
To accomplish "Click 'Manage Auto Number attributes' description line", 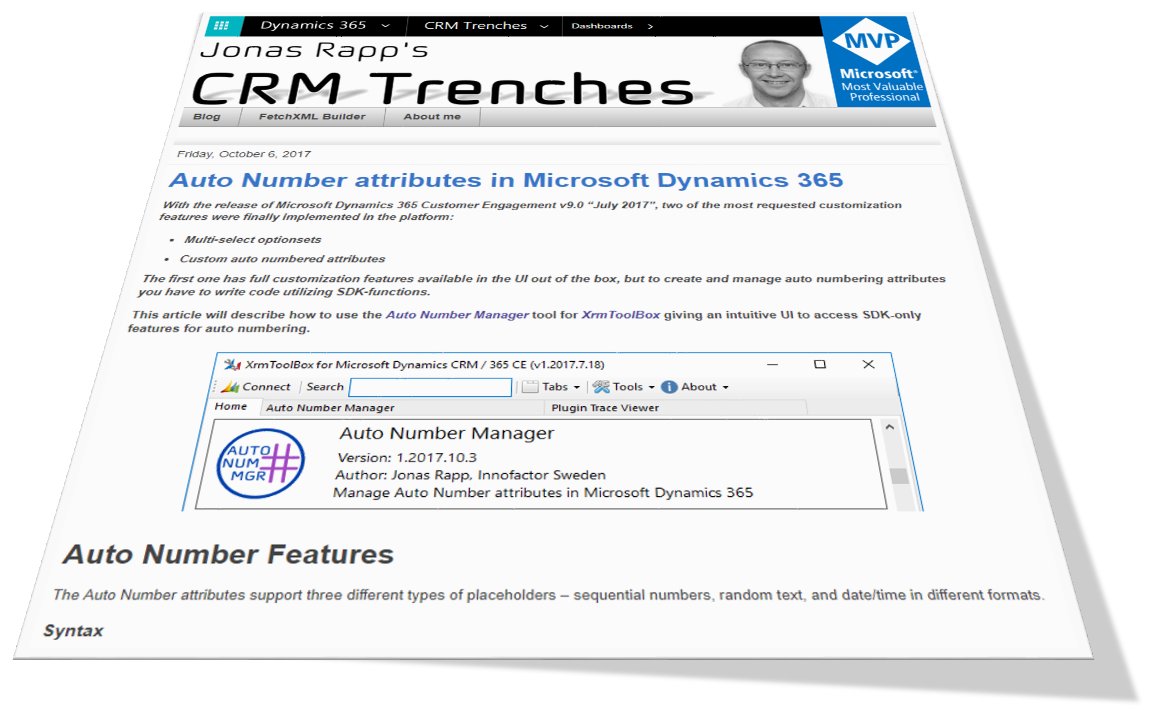I will pyautogui.click(x=543, y=492).
